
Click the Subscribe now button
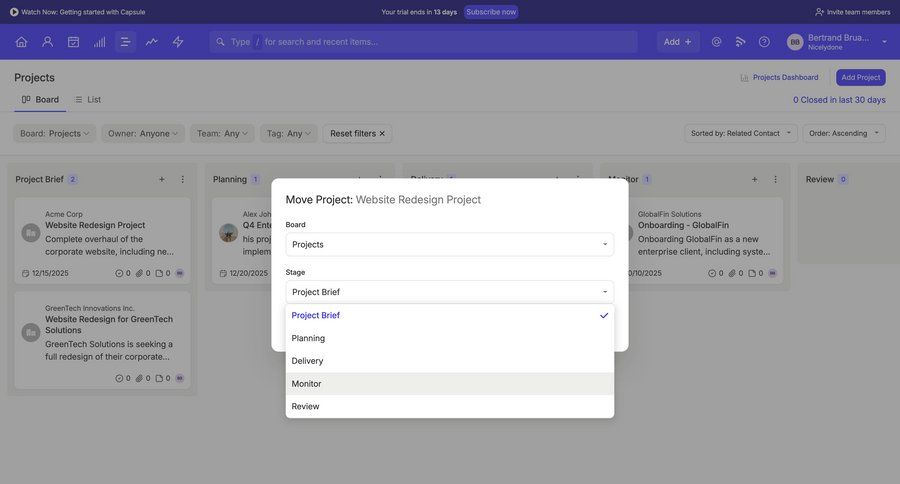(491, 12)
